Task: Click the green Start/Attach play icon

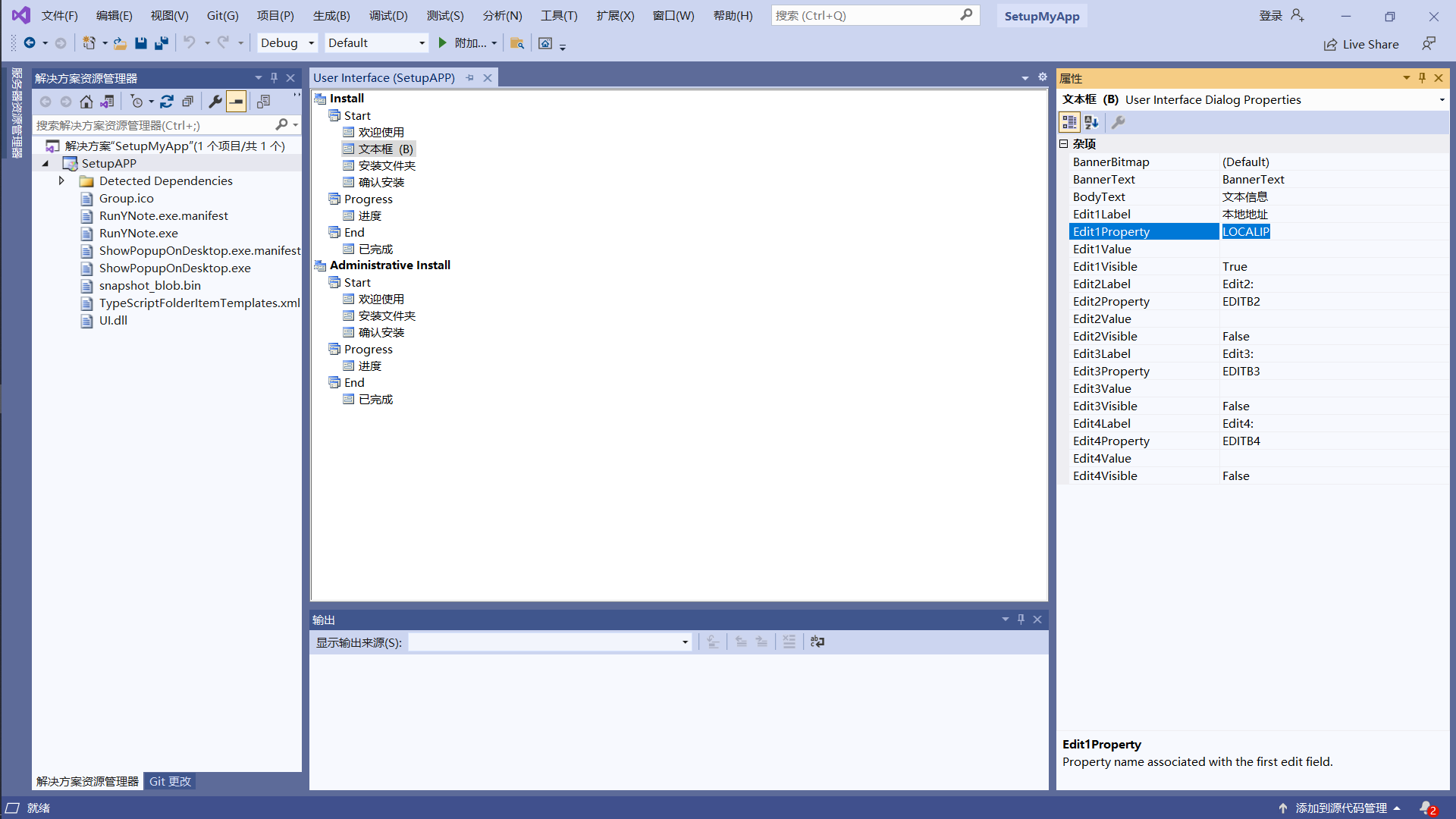Action: coord(443,43)
